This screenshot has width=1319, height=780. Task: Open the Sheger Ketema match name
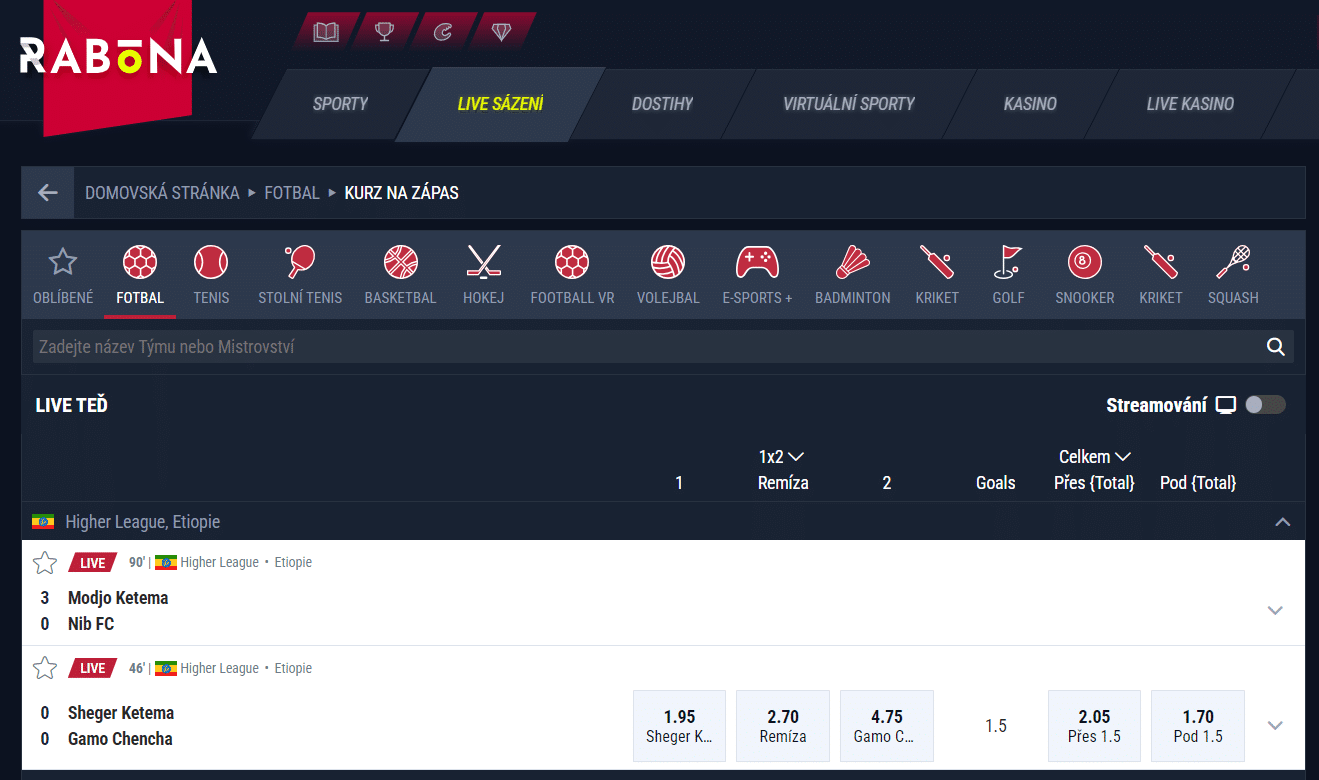coord(121,713)
